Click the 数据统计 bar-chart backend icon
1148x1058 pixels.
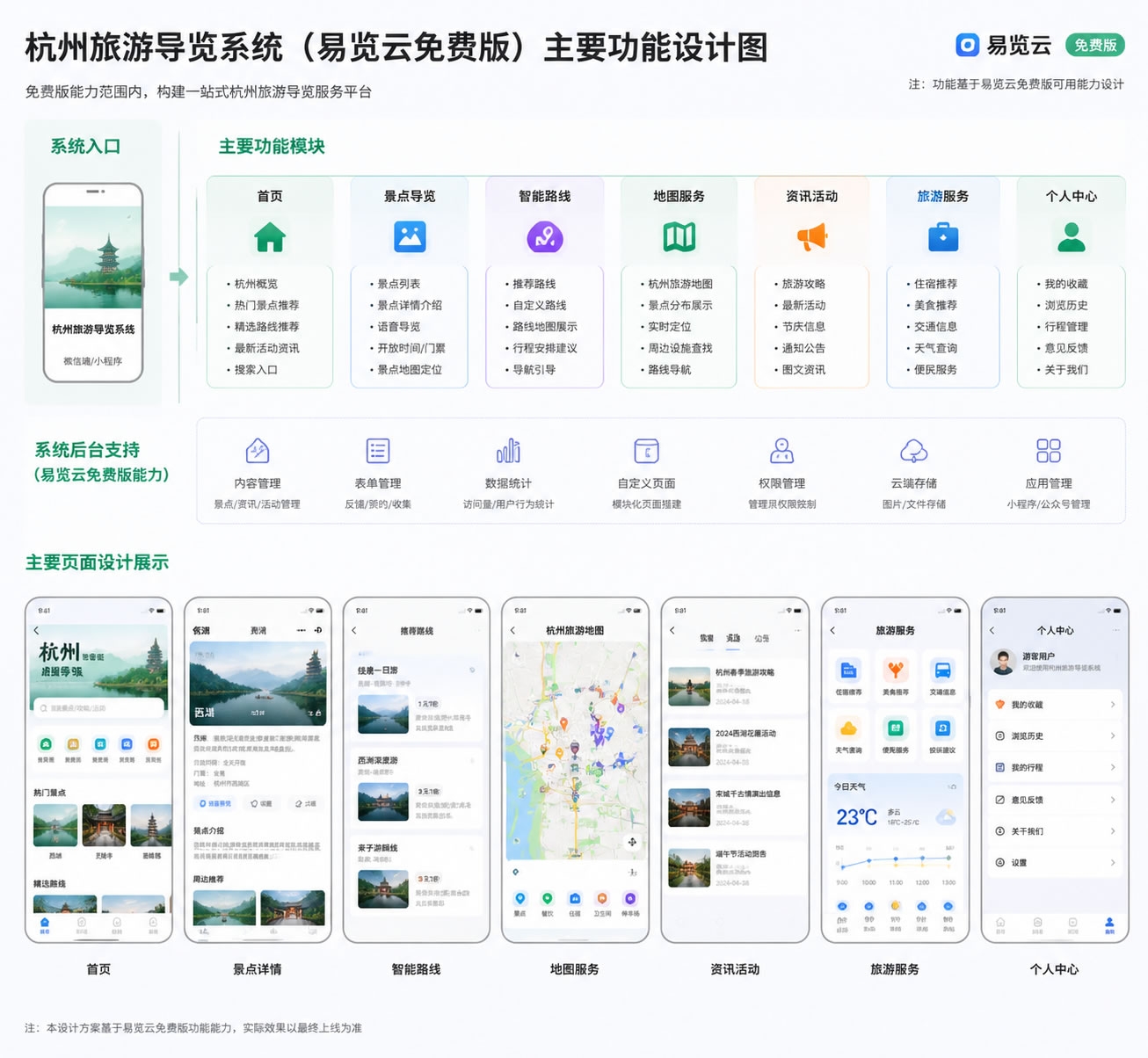(x=510, y=452)
